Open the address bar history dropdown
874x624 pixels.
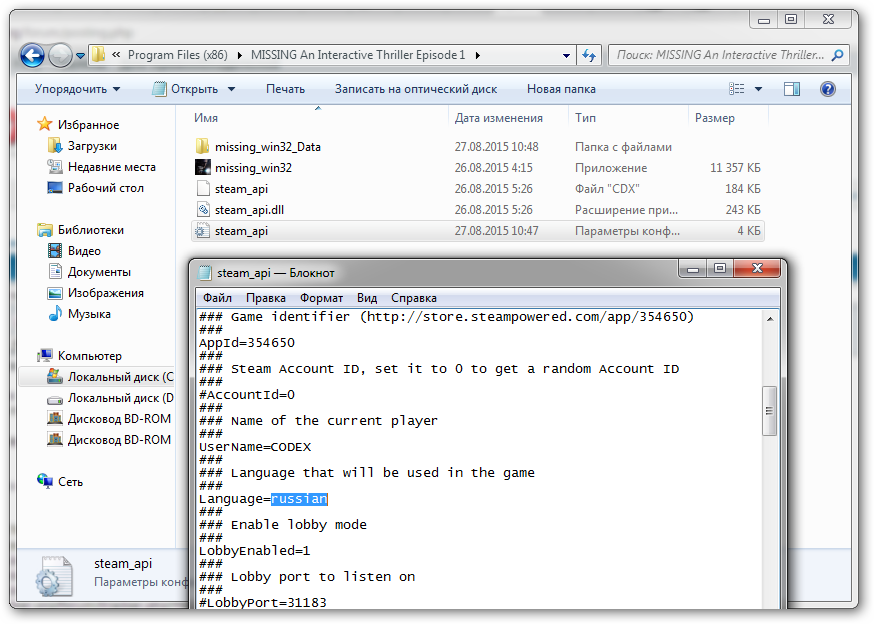point(566,55)
